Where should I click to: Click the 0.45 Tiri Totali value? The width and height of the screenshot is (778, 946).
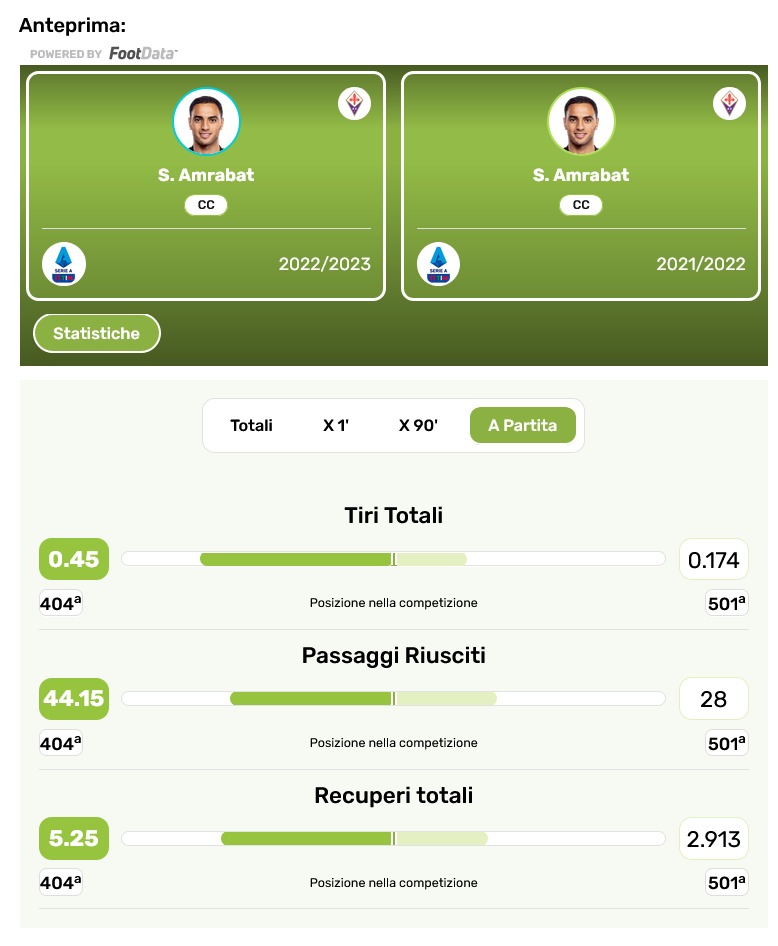click(74, 559)
